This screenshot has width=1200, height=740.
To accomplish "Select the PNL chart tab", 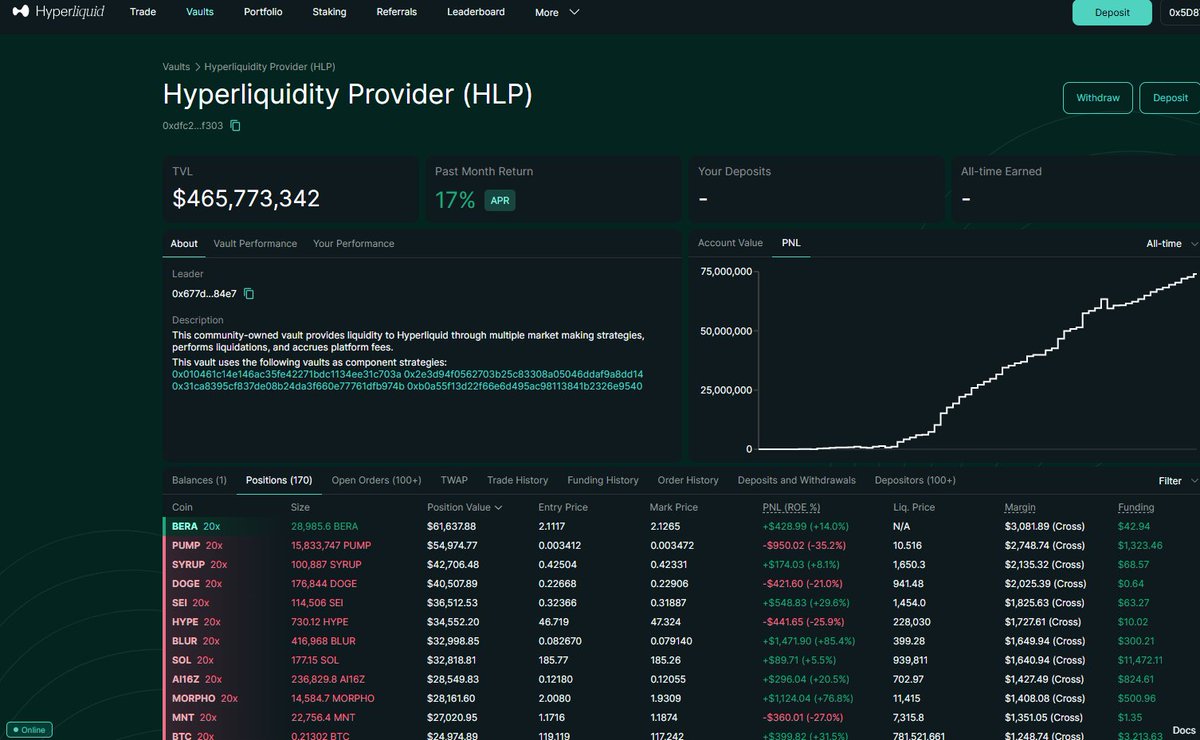I will click(x=792, y=243).
